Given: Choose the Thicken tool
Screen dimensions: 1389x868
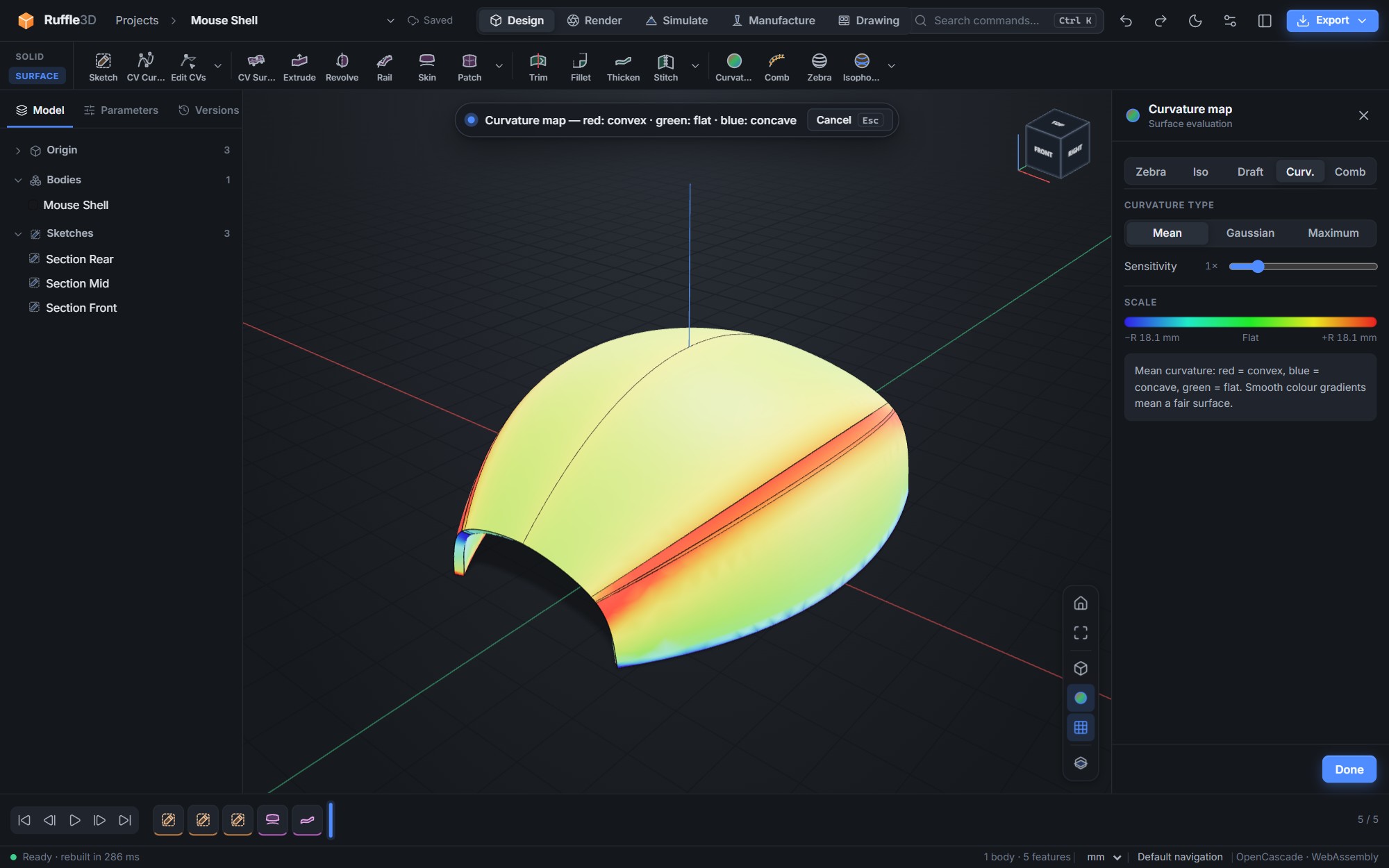Looking at the screenshot, I should click(x=623, y=67).
